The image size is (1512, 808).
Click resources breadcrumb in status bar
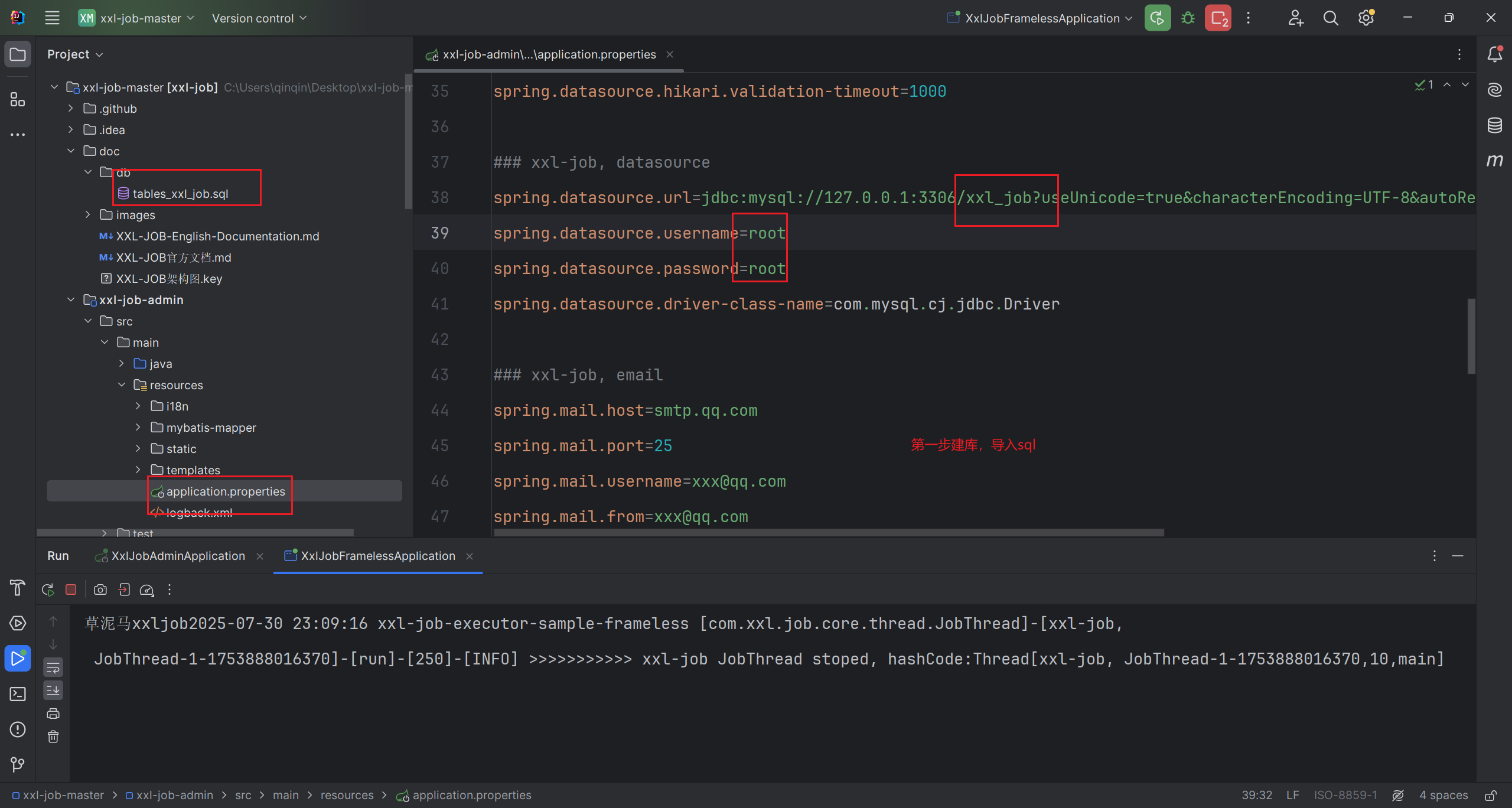point(347,796)
